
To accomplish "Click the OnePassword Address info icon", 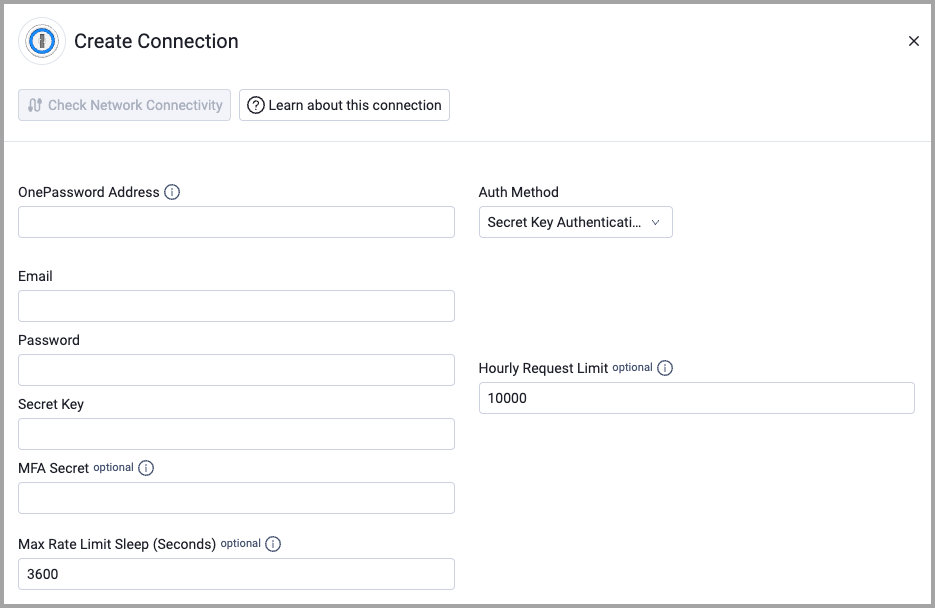I will click(x=172, y=192).
